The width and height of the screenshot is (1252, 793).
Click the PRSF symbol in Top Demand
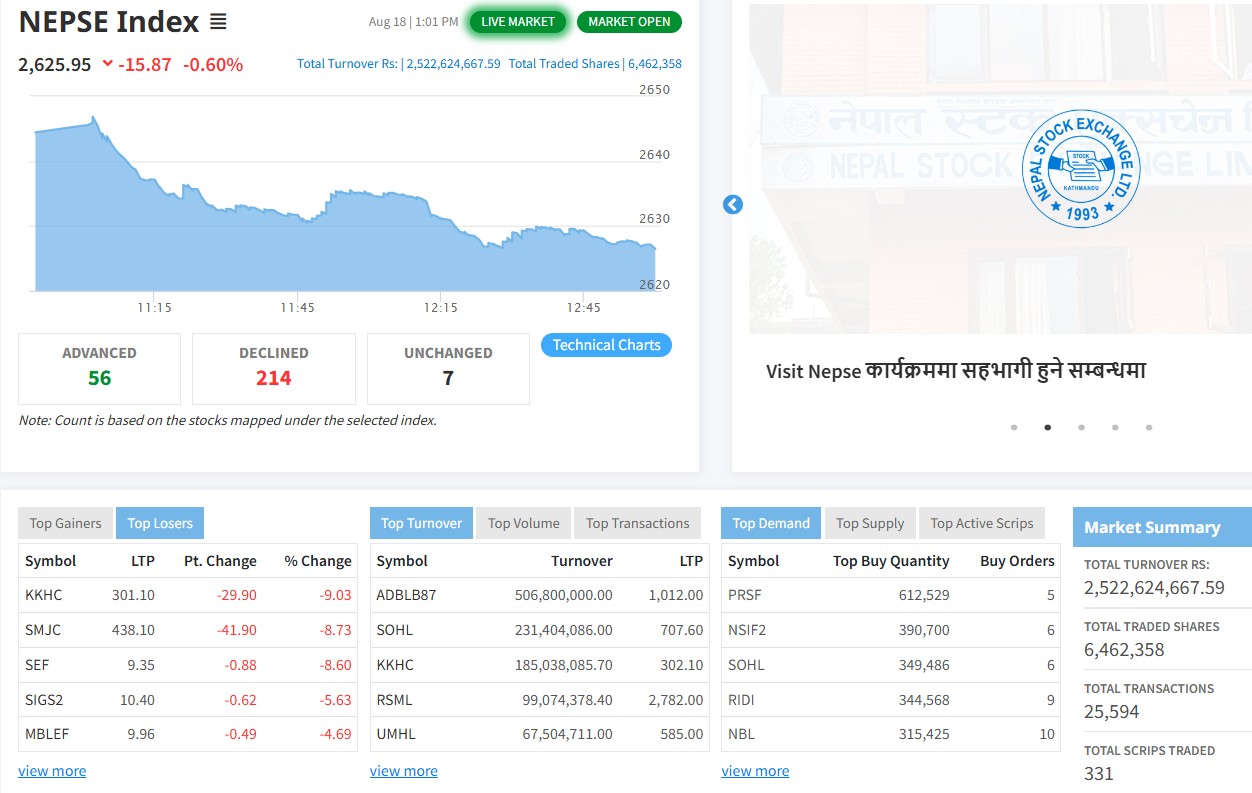(745, 595)
